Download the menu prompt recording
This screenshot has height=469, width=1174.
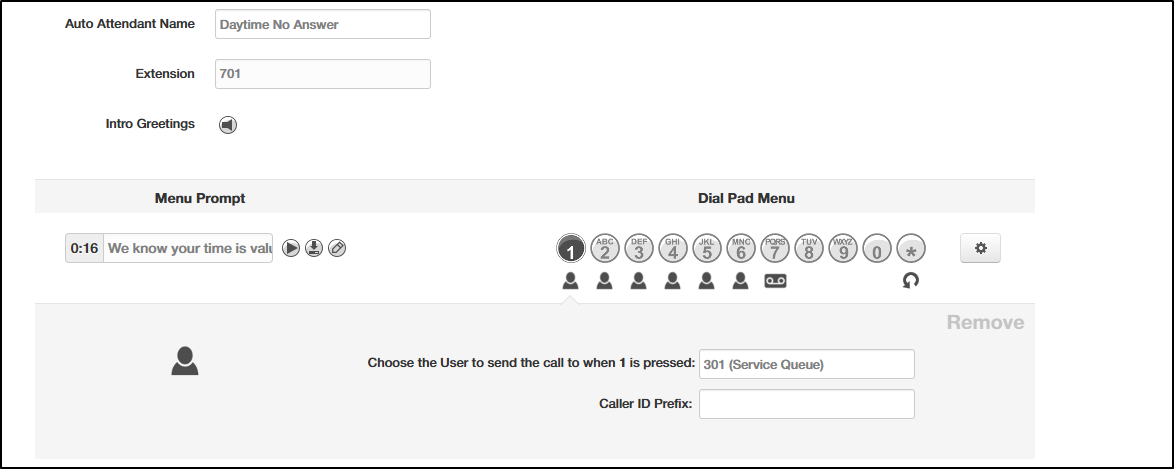pyautogui.click(x=314, y=248)
